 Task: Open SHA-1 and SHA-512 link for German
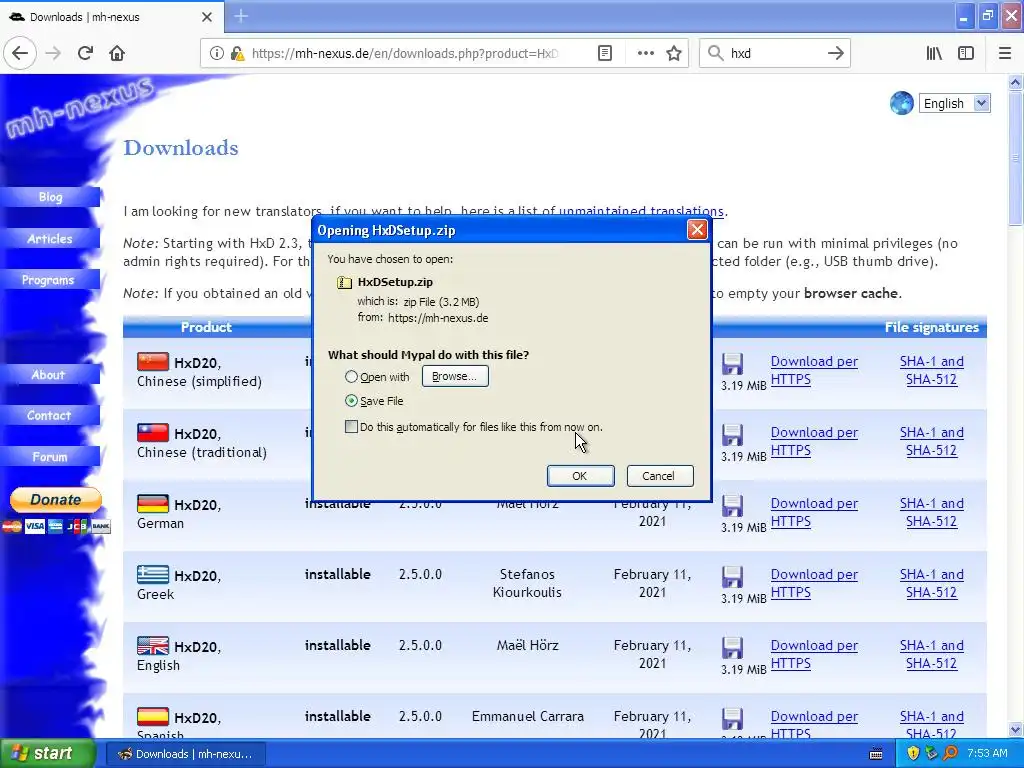click(931, 512)
